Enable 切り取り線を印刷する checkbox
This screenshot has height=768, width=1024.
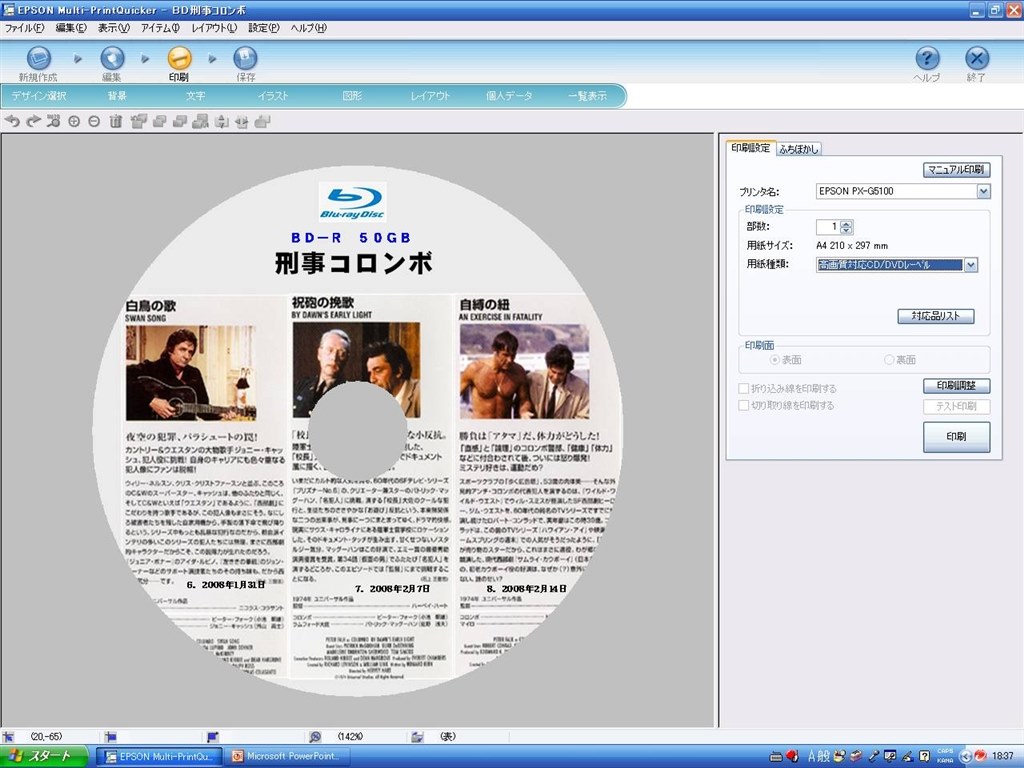click(743, 406)
